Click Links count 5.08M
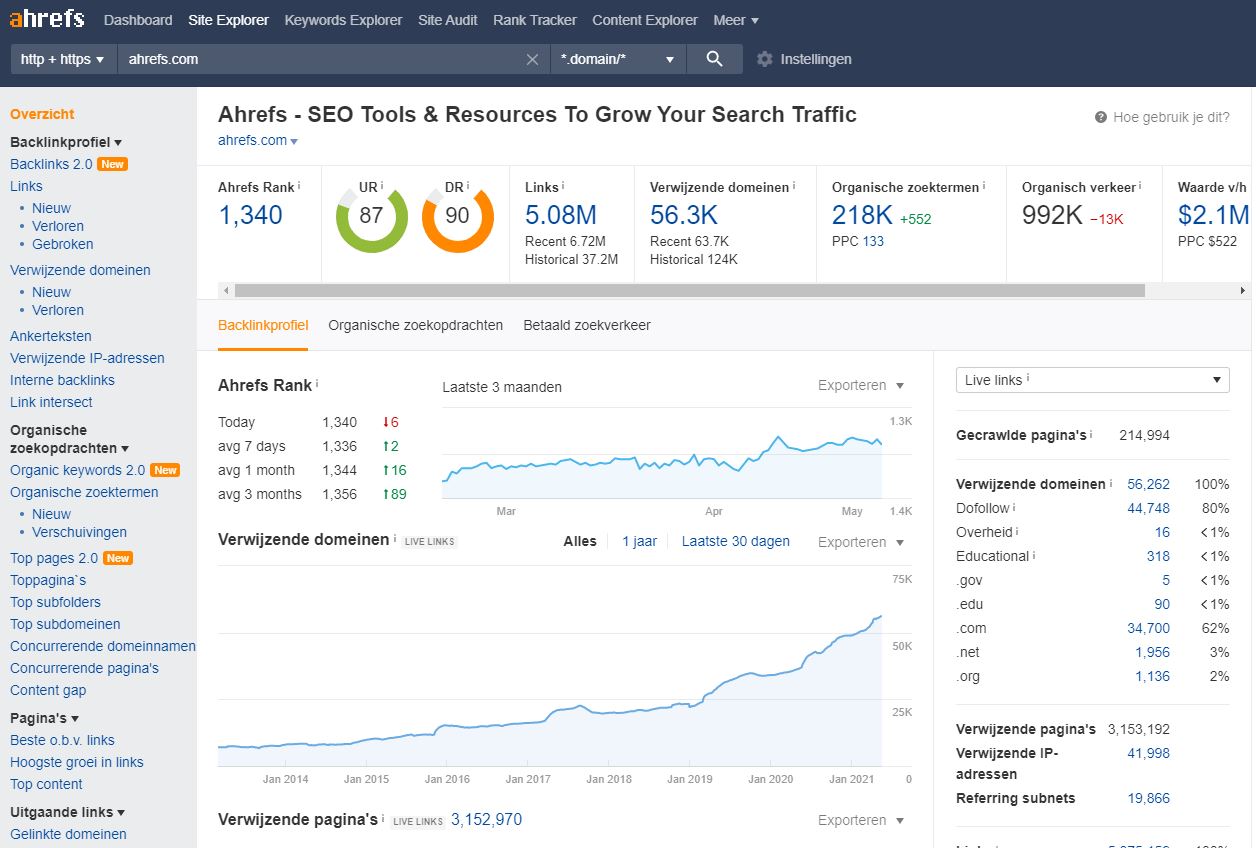The height and width of the screenshot is (848, 1256). (x=561, y=215)
